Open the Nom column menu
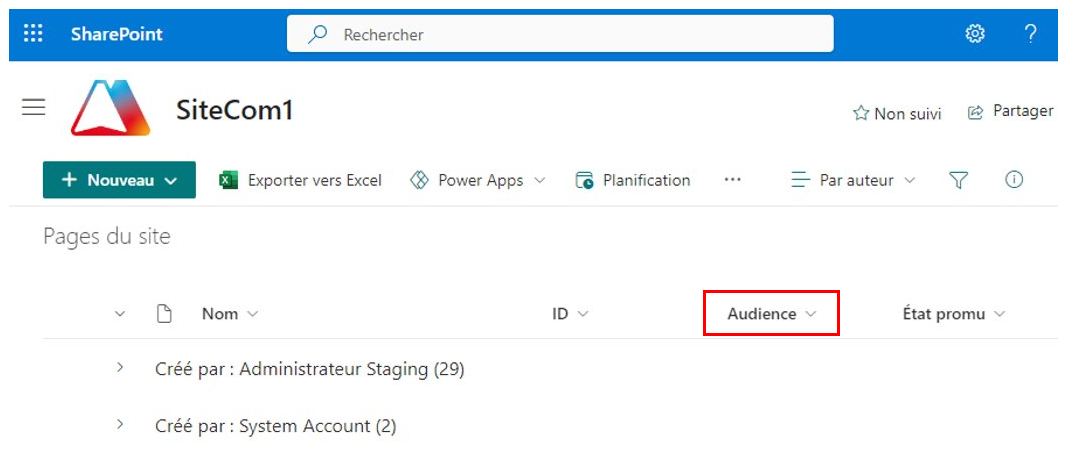This screenshot has height=460, width=1065. pyautogui.click(x=230, y=314)
